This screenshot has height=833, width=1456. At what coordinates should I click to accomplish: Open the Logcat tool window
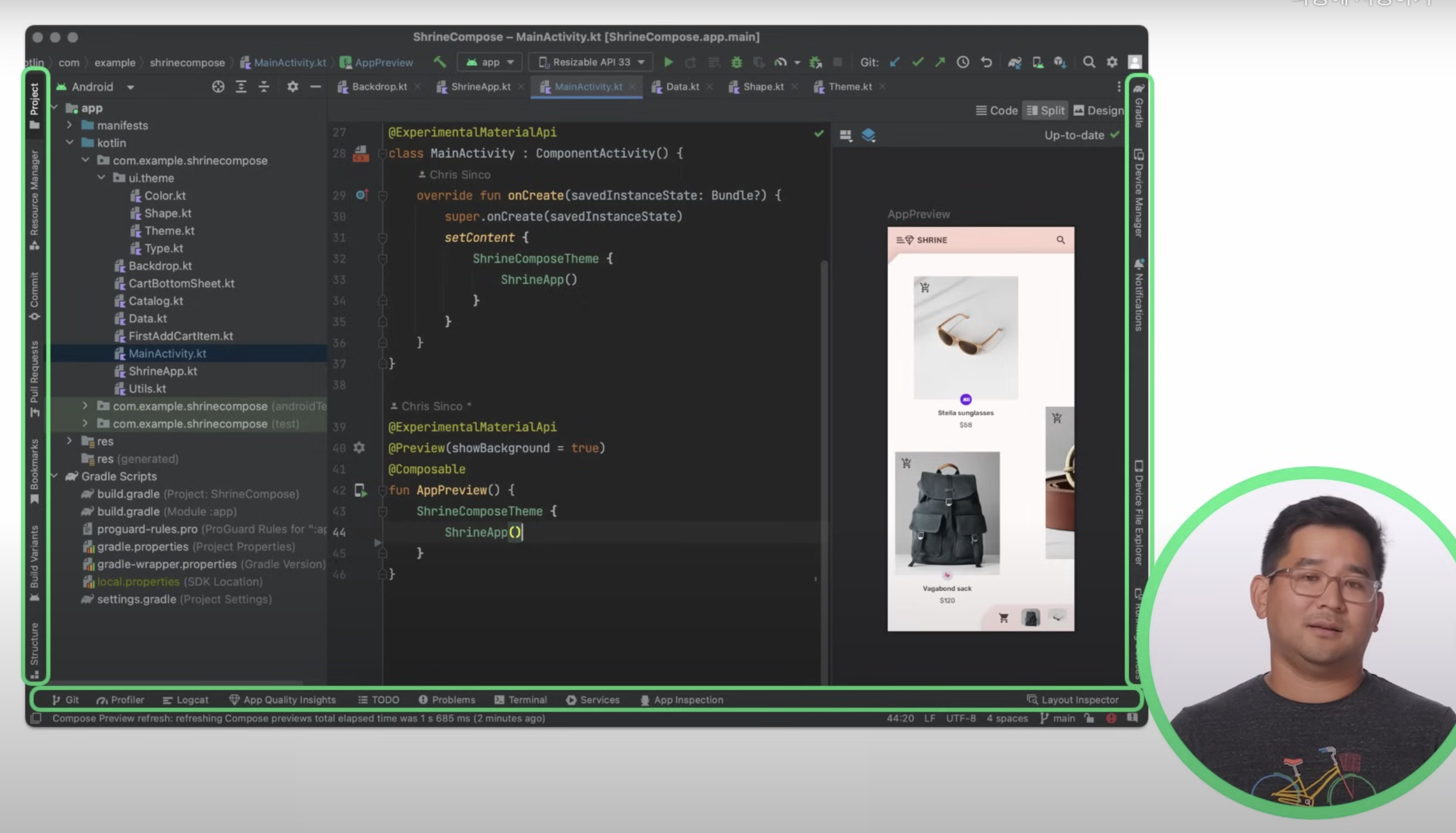coord(186,700)
